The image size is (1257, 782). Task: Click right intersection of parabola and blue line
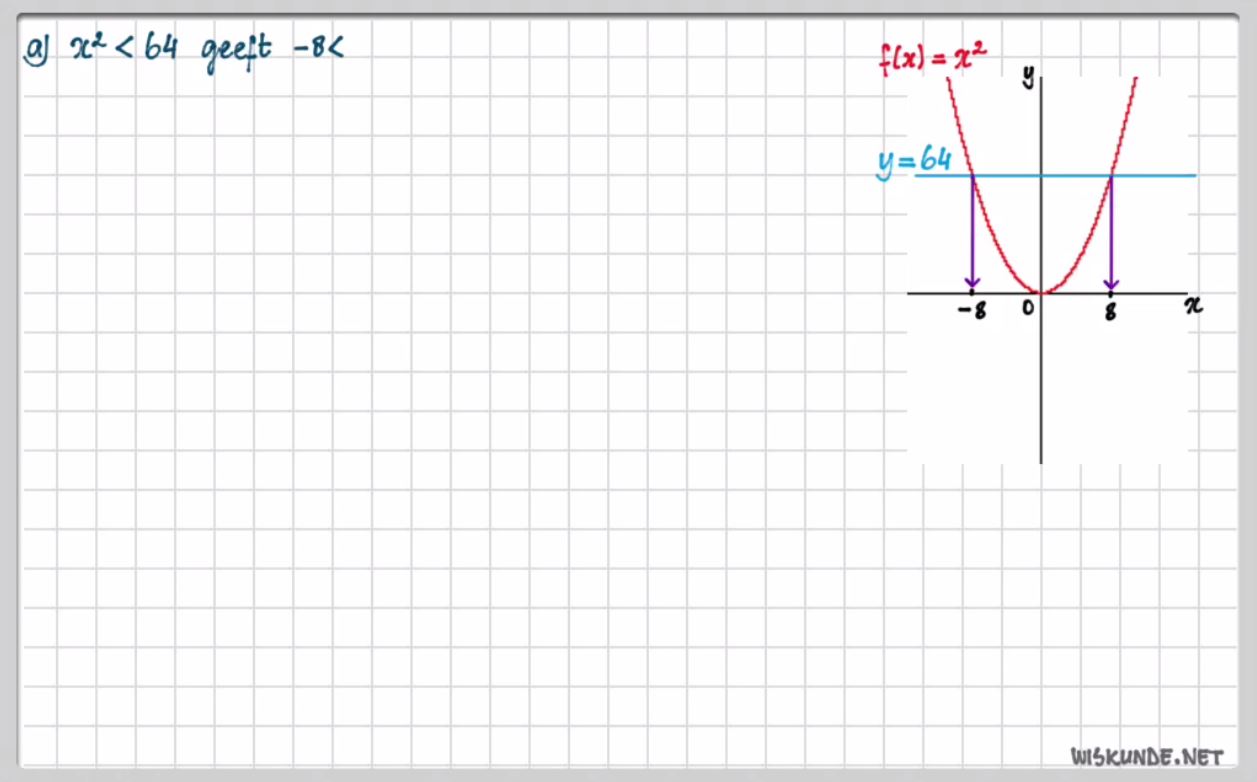[x=1111, y=176]
